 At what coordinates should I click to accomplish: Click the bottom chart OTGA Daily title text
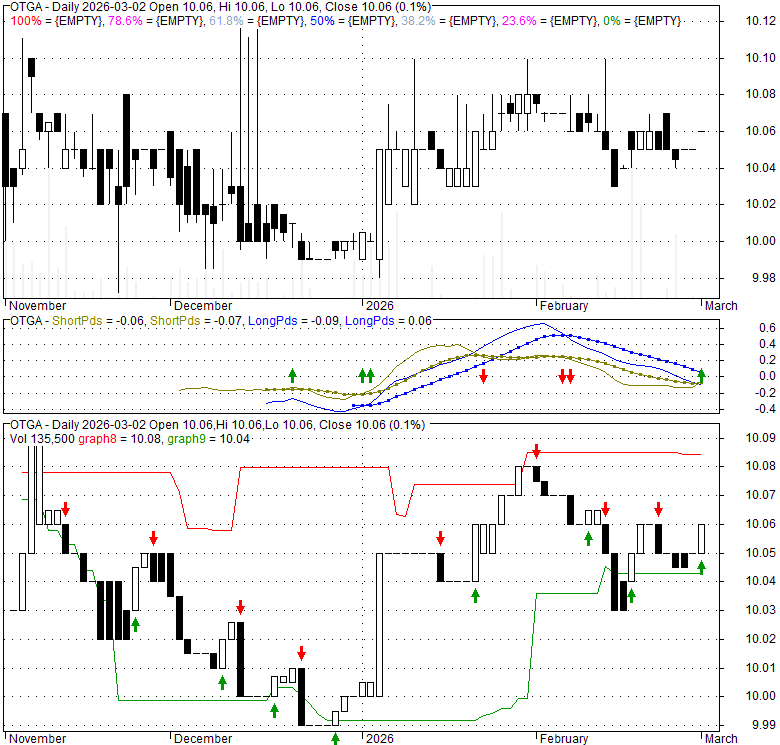tap(217, 425)
